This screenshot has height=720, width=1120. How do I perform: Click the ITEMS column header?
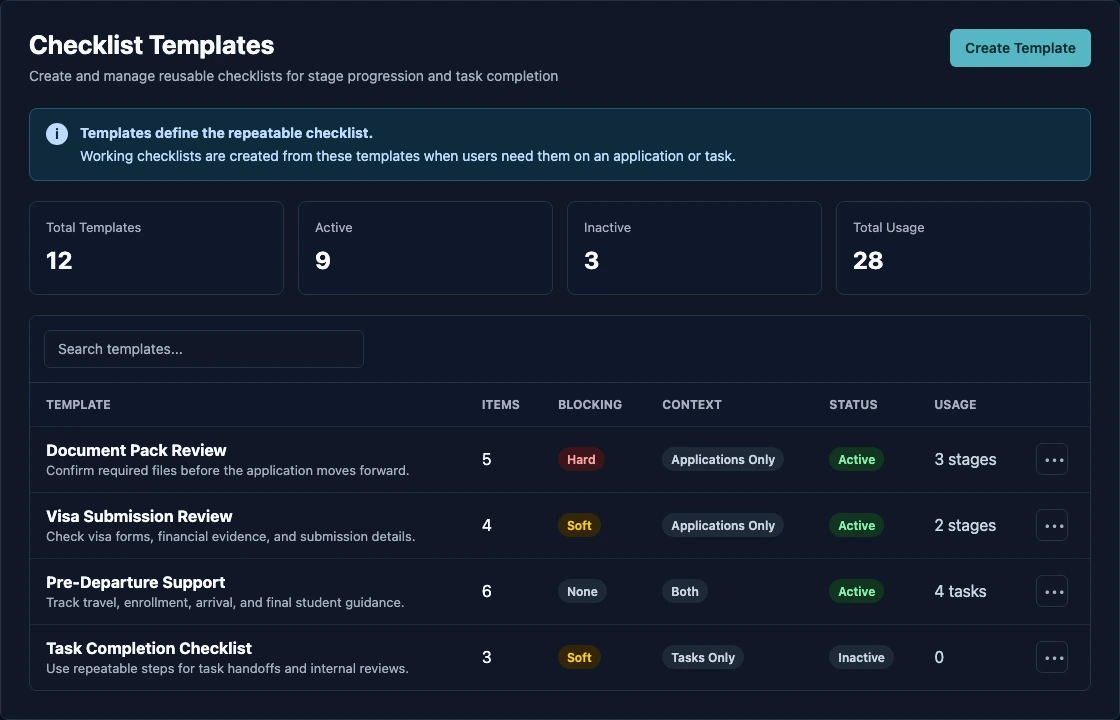(x=501, y=404)
